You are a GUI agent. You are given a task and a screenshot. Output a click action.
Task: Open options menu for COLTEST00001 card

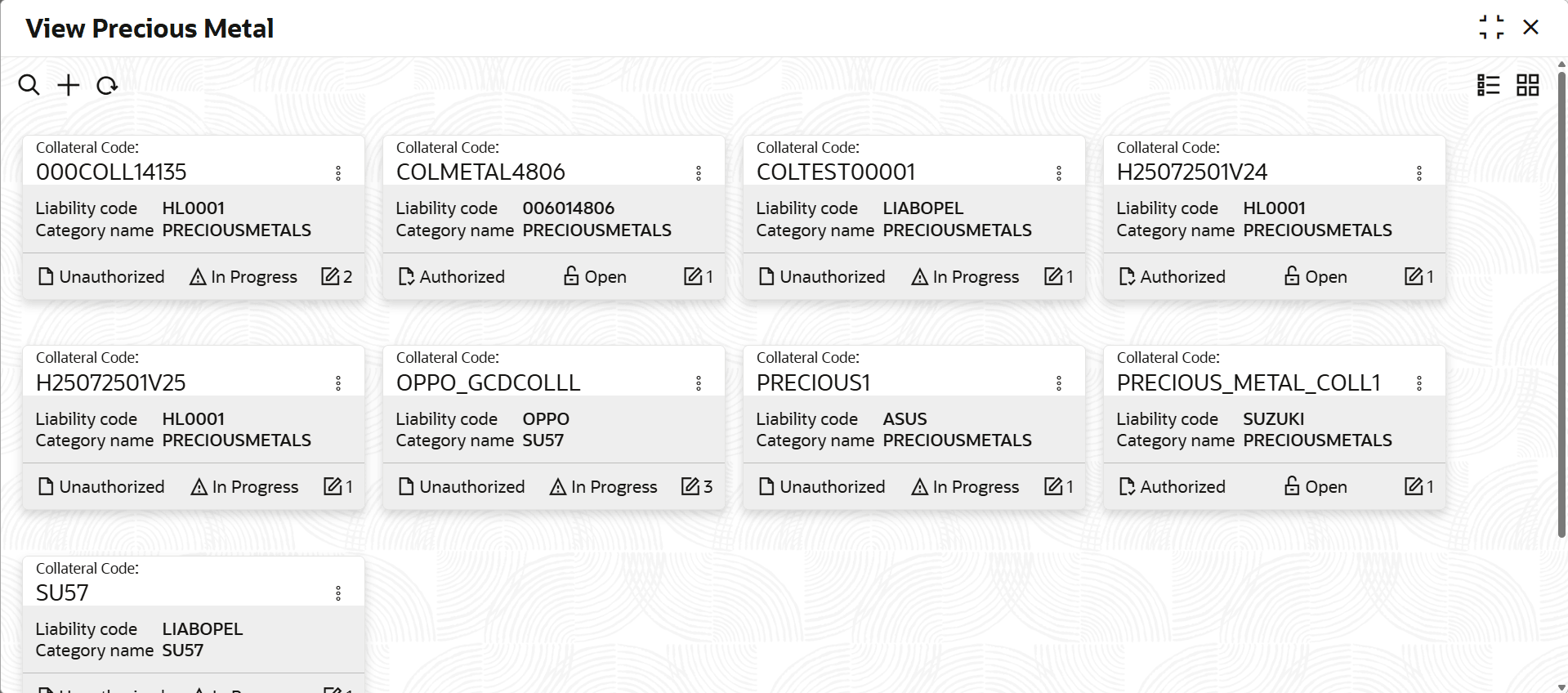point(1059,172)
